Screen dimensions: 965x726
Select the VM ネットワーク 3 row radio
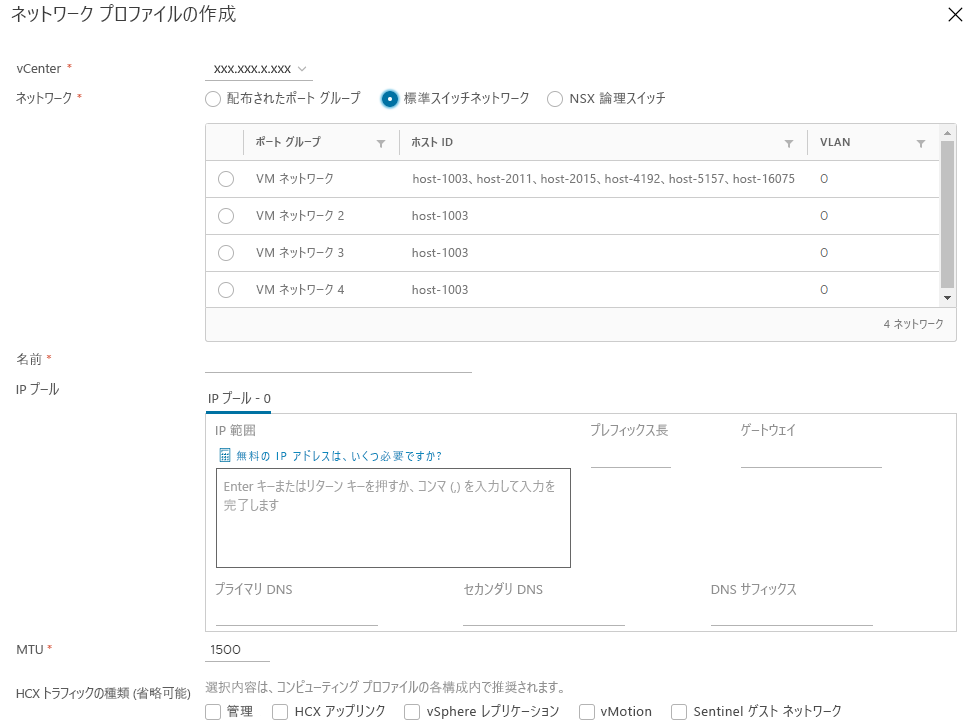click(226, 253)
